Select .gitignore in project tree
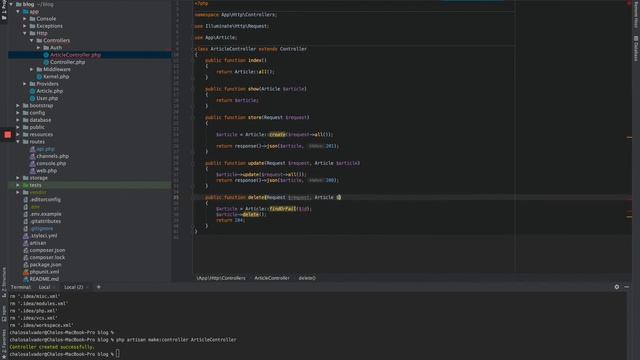 click(x=41, y=229)
